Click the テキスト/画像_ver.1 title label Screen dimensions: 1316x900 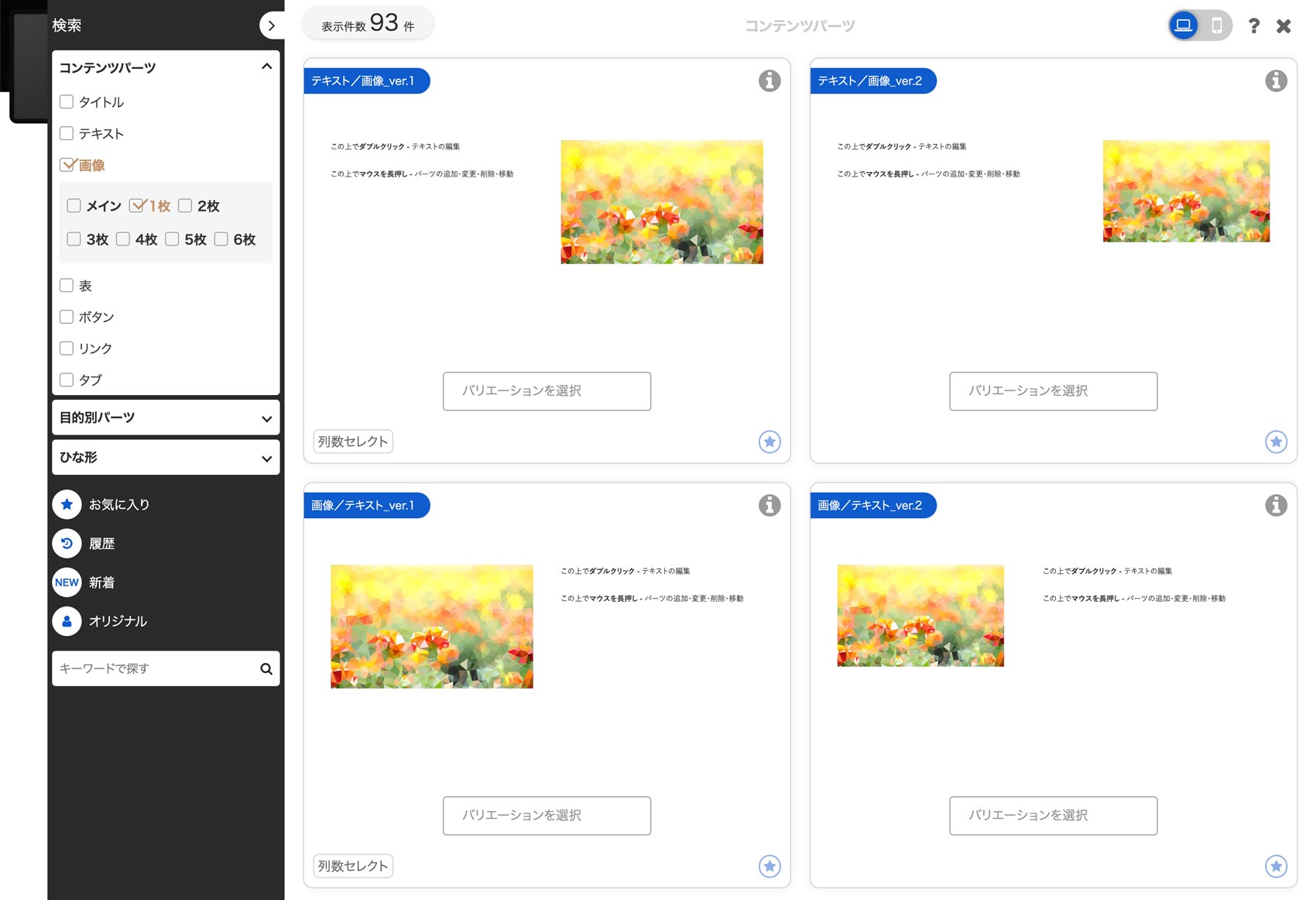[366, 81]
